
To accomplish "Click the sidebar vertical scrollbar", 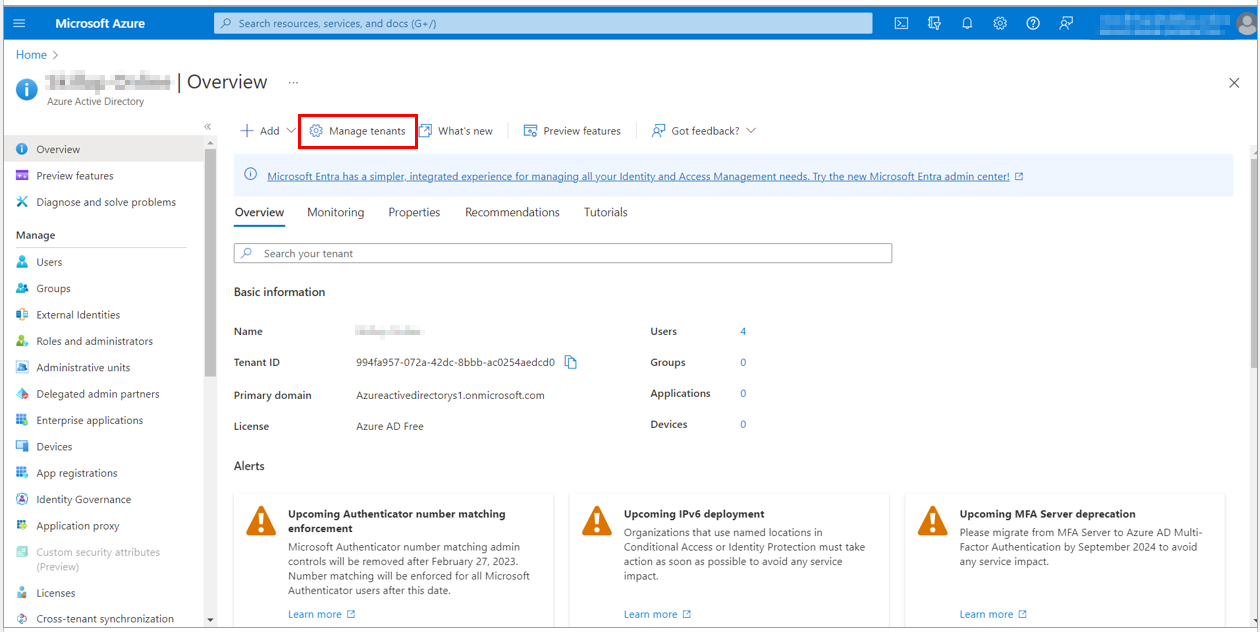I will pyautogui.click(x=210, y=261).
